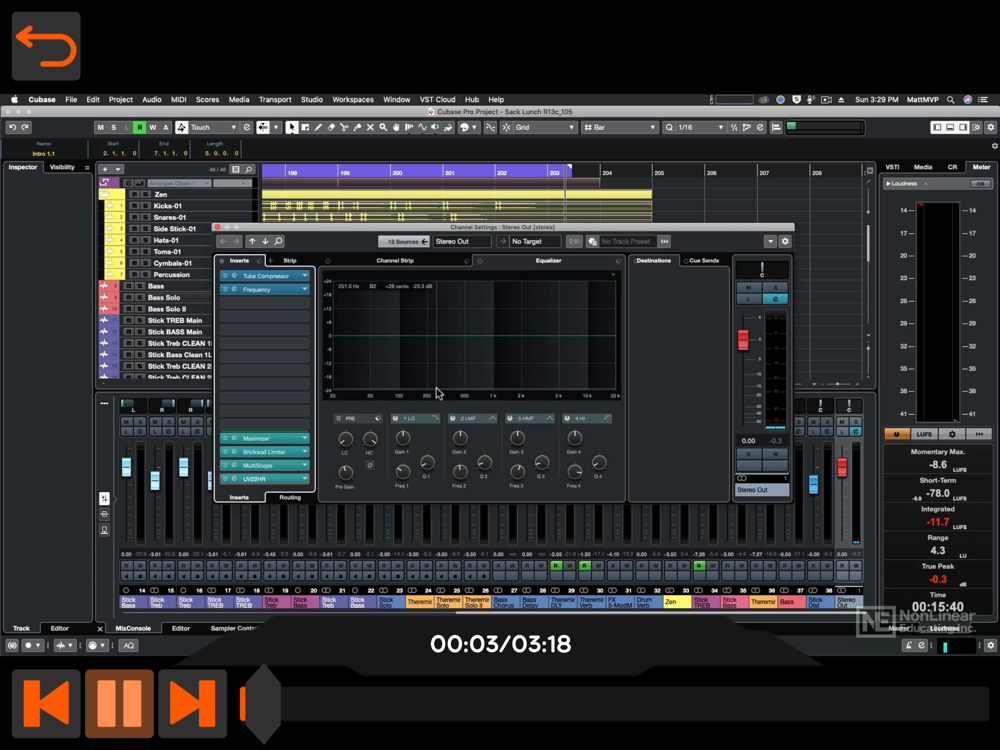Go to next channel down arrow
This screenshot has width=1000, height=750.
(x=265, y=241)
